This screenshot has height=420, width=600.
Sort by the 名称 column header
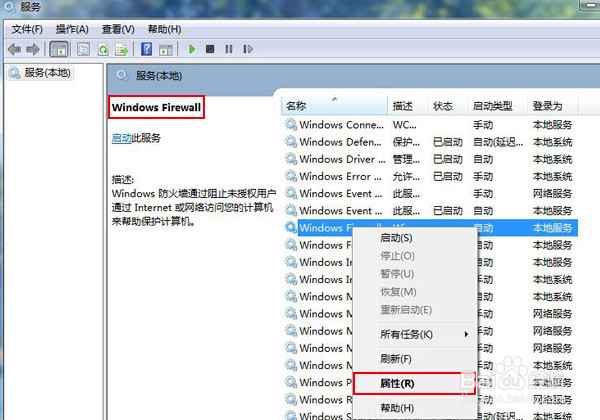click(x=334, y=106)
